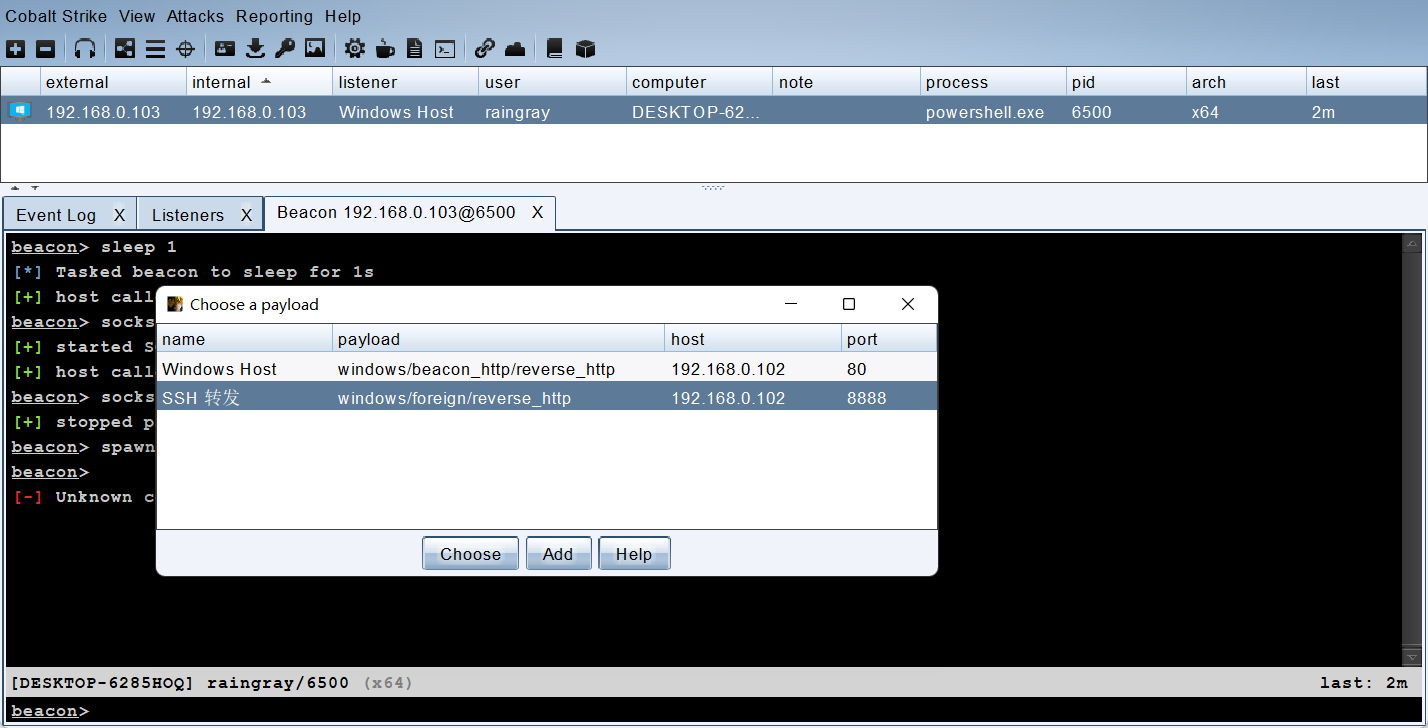Sort sessions by pid column
This screenshot has height=728, width=1428.
pos(1126,82)
